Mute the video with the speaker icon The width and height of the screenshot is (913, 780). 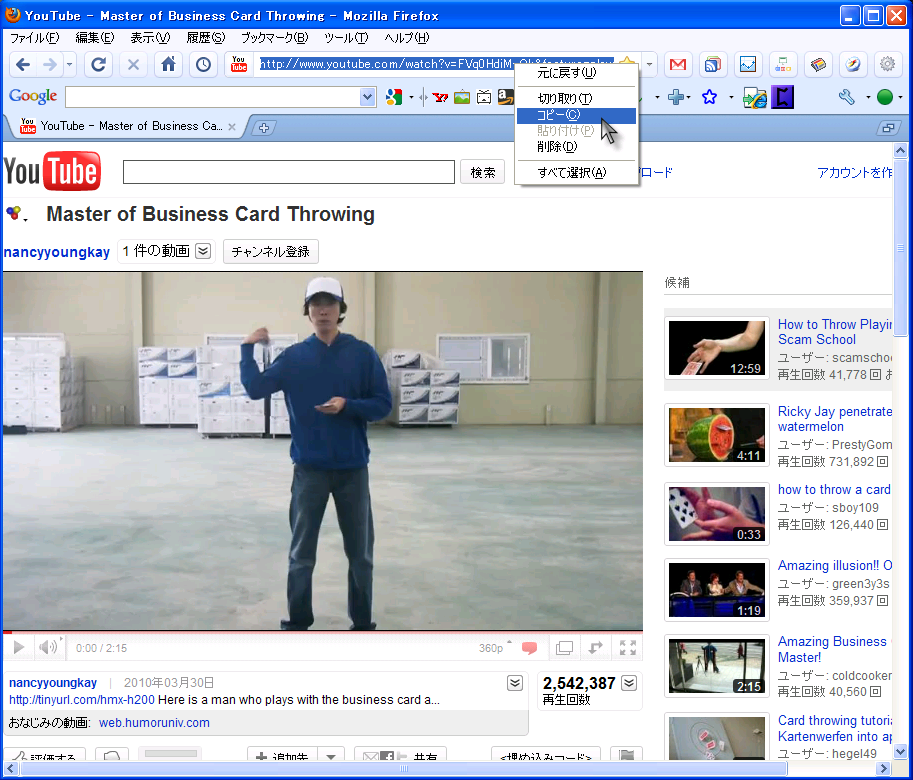[x=47, y=648]
